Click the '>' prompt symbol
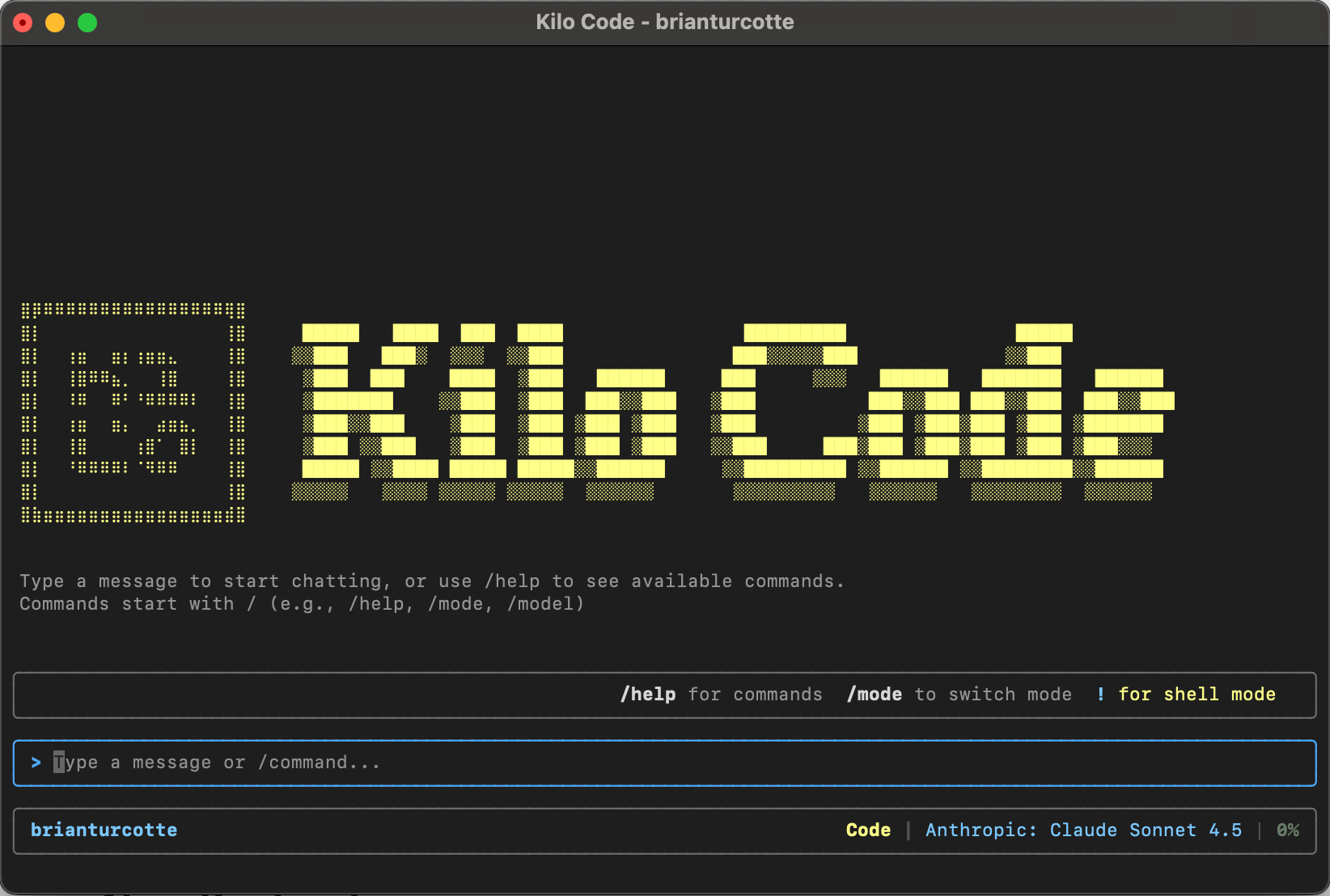1330x896 pixels. tap(36, 763)
